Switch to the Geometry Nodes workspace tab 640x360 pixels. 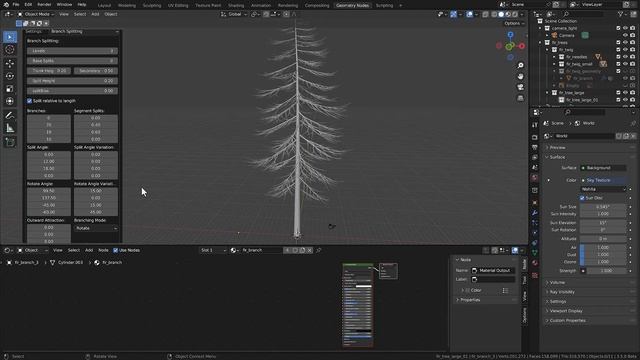point(352,5)
